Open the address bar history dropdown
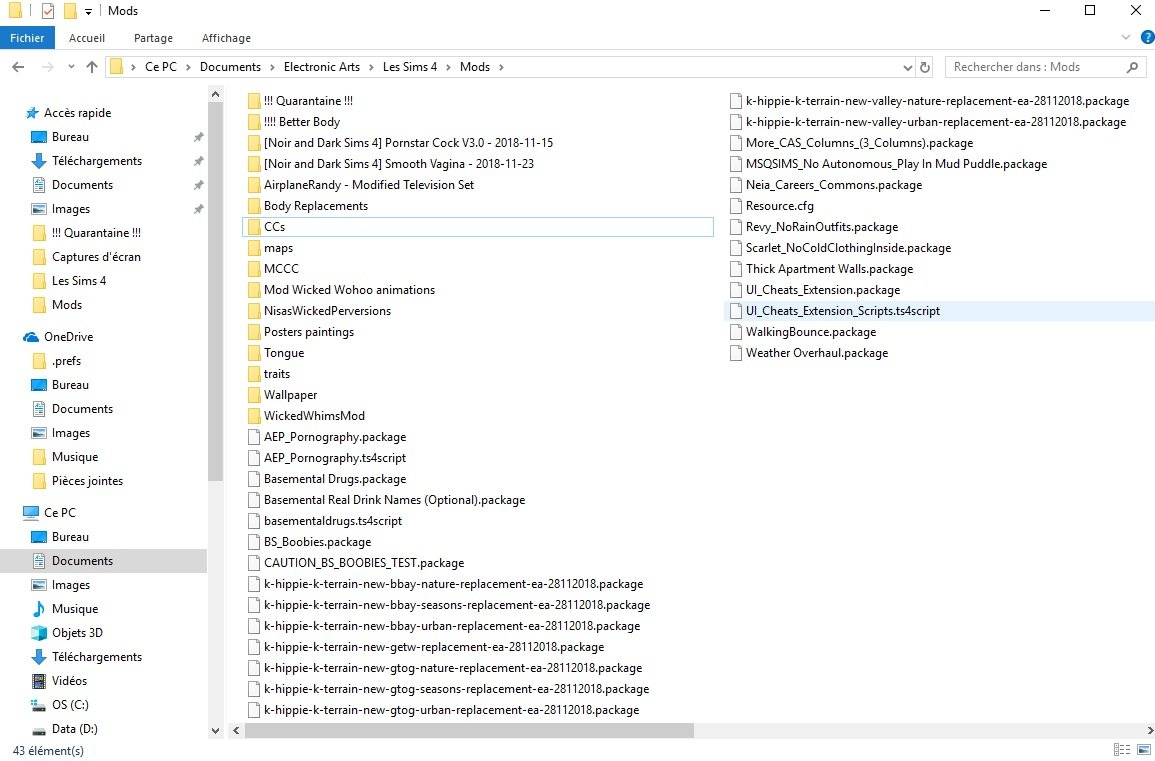Screen dimensions: 1155x761 coord(908,67)
